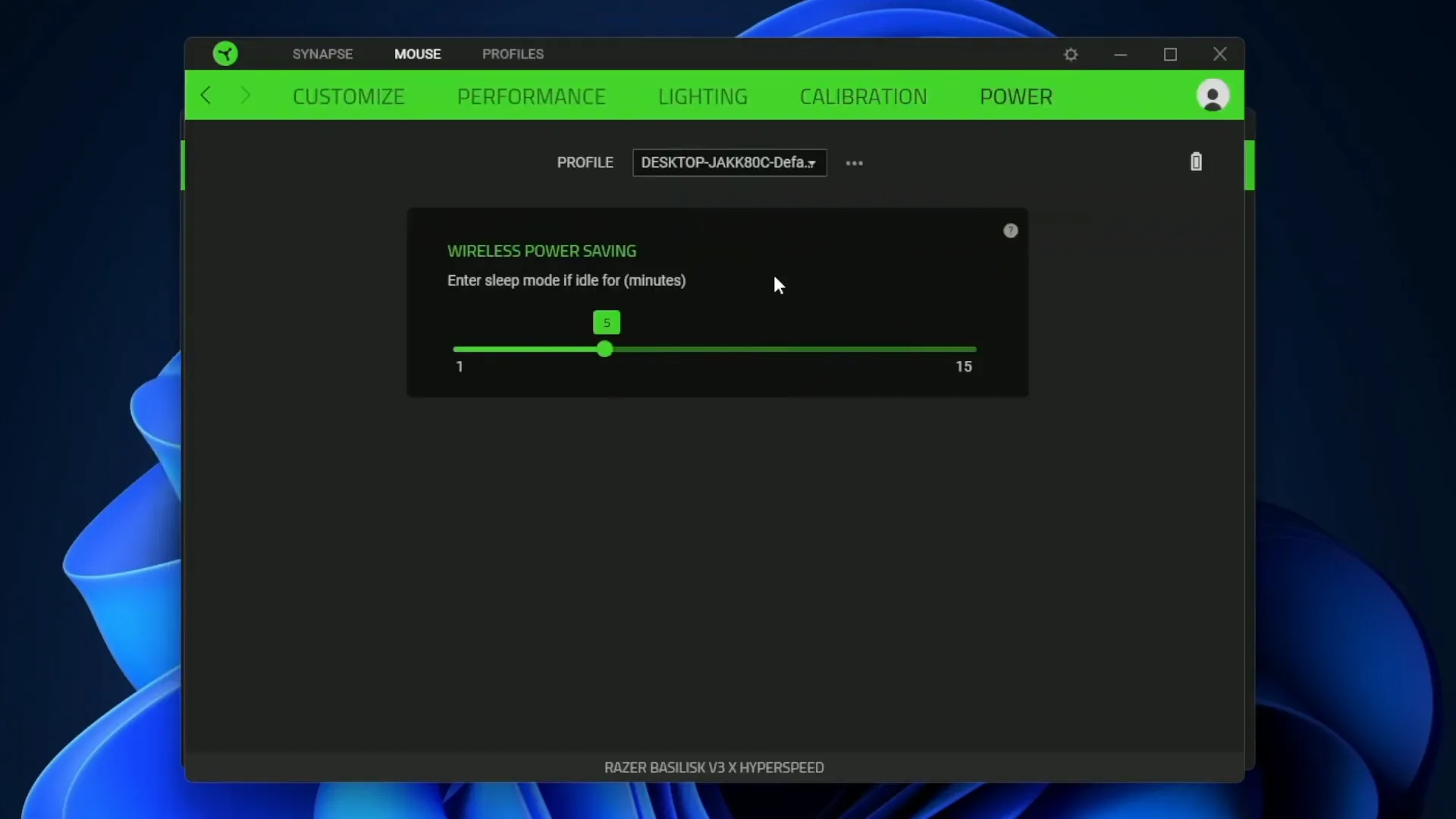Image resolution: width=1456 pixels, height=819 pixels.
Task: Go to the CUSTOMIZE section
Action: coord(348,97)
